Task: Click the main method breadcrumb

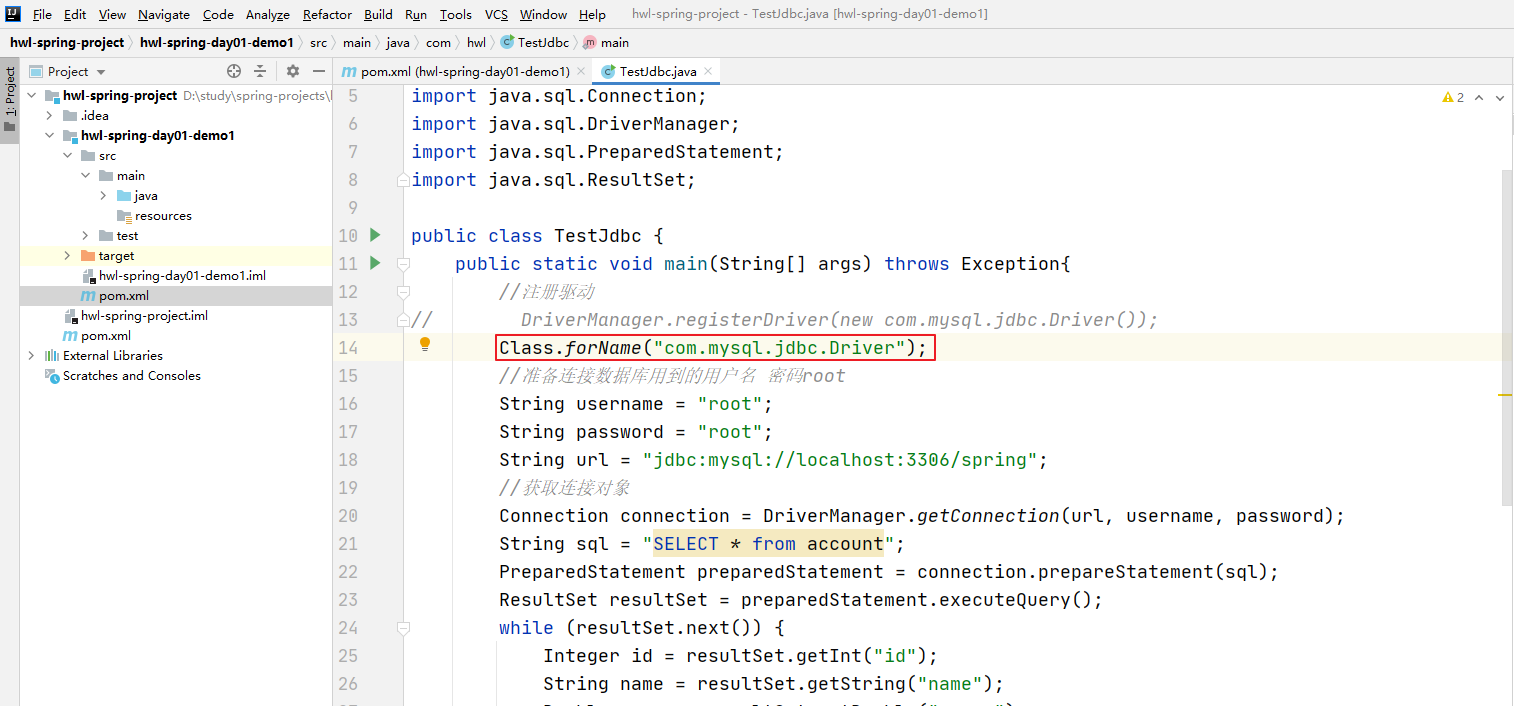Action: coord(606,42)
